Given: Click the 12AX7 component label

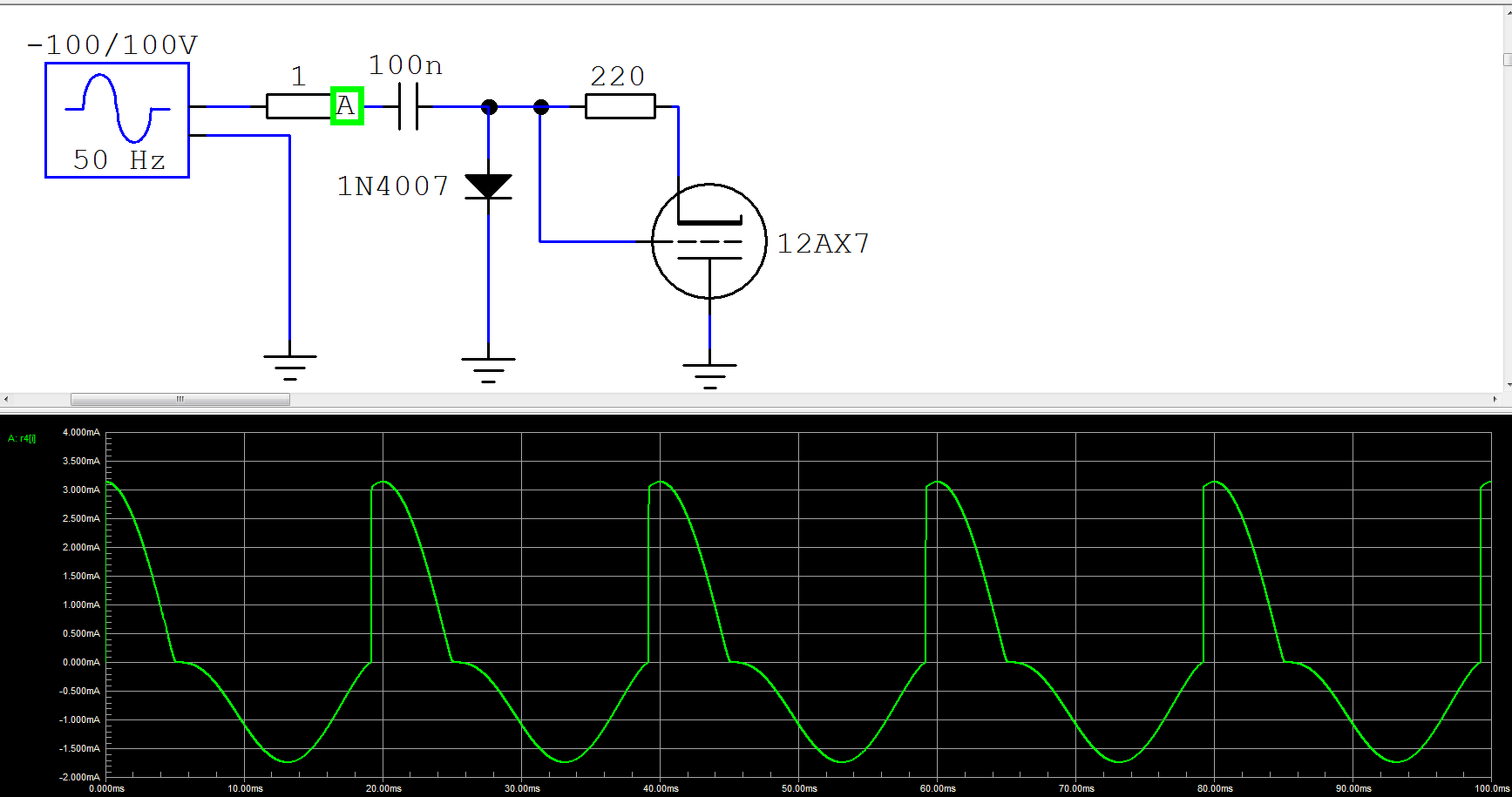Looking at the screenshot, I should [823, 243].
